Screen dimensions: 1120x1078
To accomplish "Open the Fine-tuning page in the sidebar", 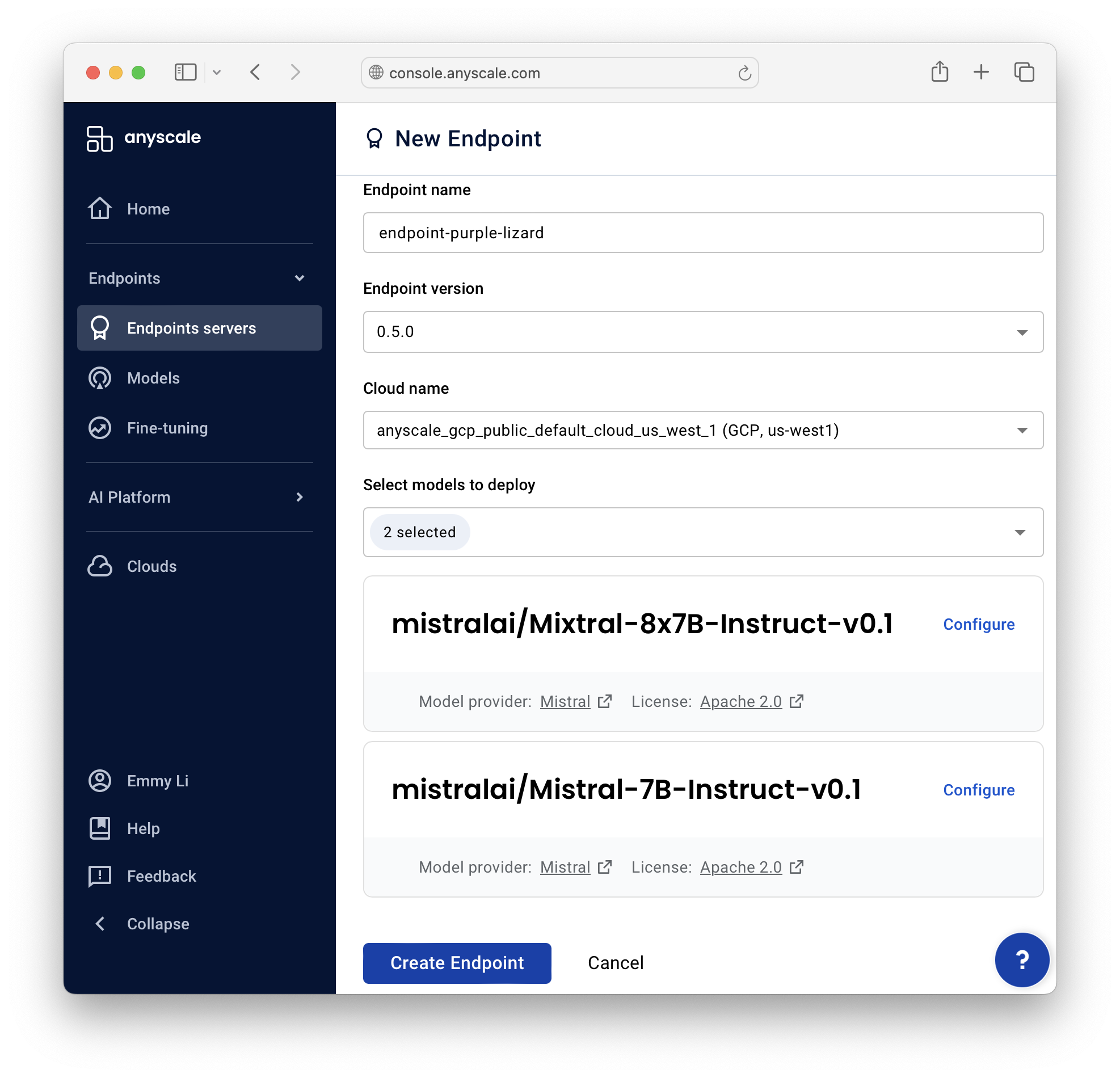I will [199, 428].
